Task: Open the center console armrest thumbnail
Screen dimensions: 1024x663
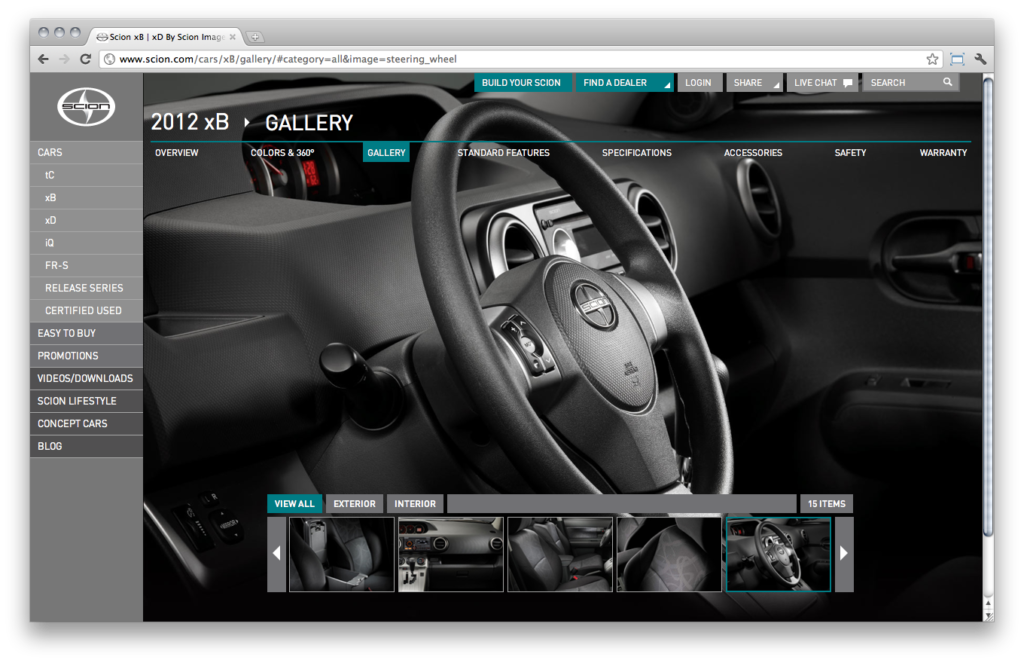Action: point(342,555)
